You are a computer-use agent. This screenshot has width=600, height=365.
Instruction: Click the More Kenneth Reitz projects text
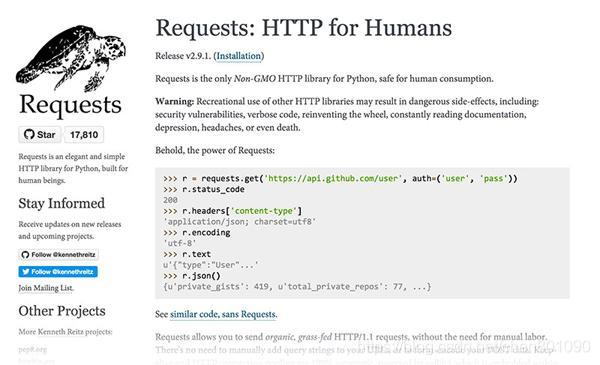pos(65,332)
